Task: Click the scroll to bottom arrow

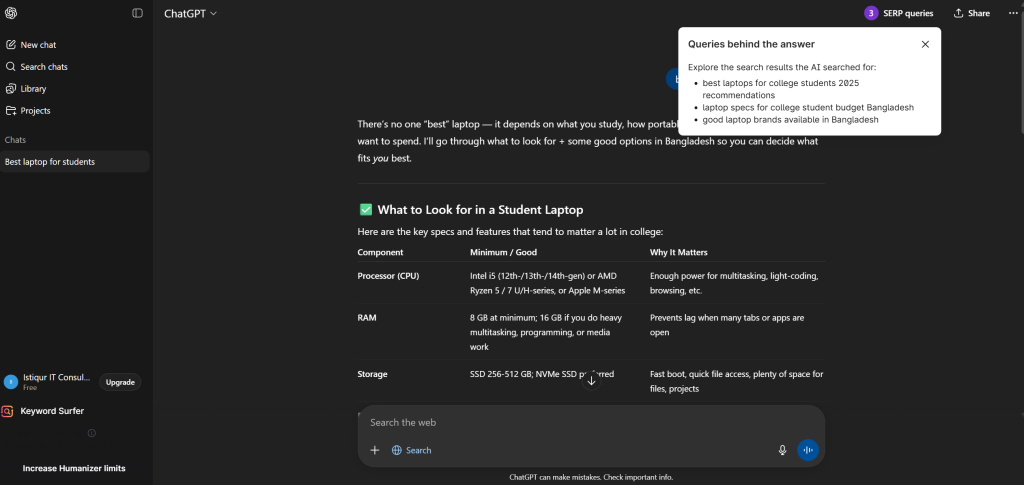Action: pyautogui.click(x=591, y=381)
